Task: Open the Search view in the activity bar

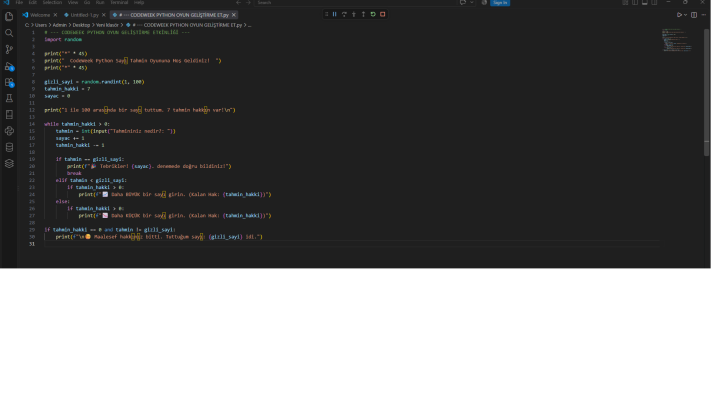Action: [x=9, y=33]
